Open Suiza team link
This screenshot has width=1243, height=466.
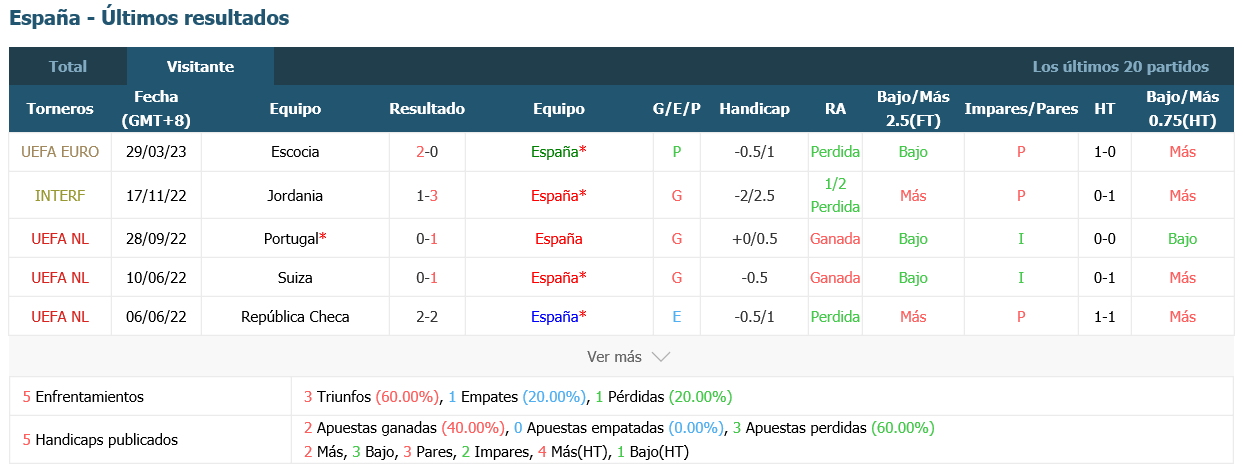coord(295,277)
